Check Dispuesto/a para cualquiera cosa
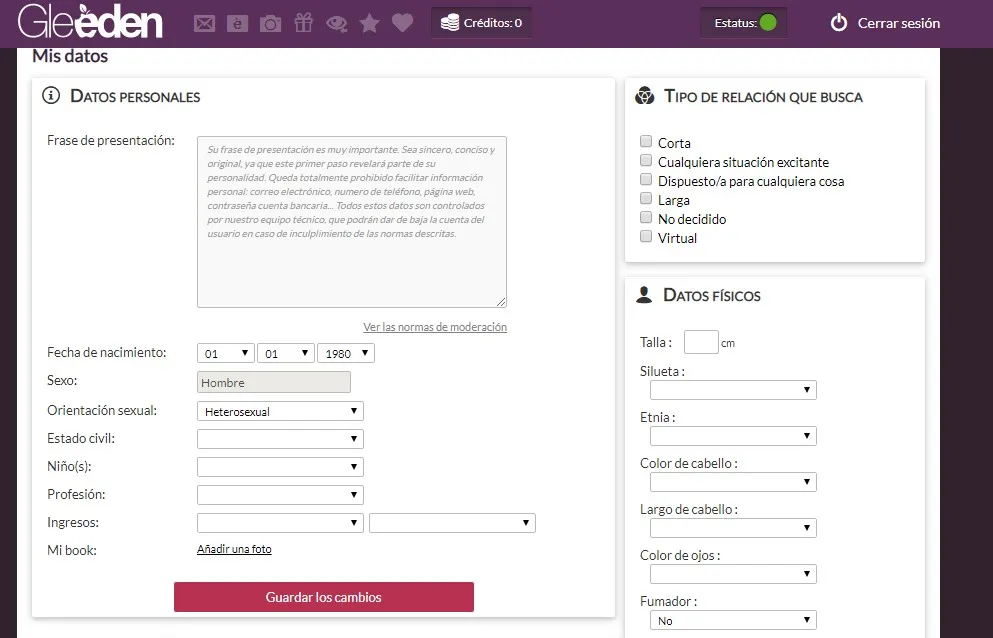The width and height of the screenshot is (993, 638). [x=646, y=179]
